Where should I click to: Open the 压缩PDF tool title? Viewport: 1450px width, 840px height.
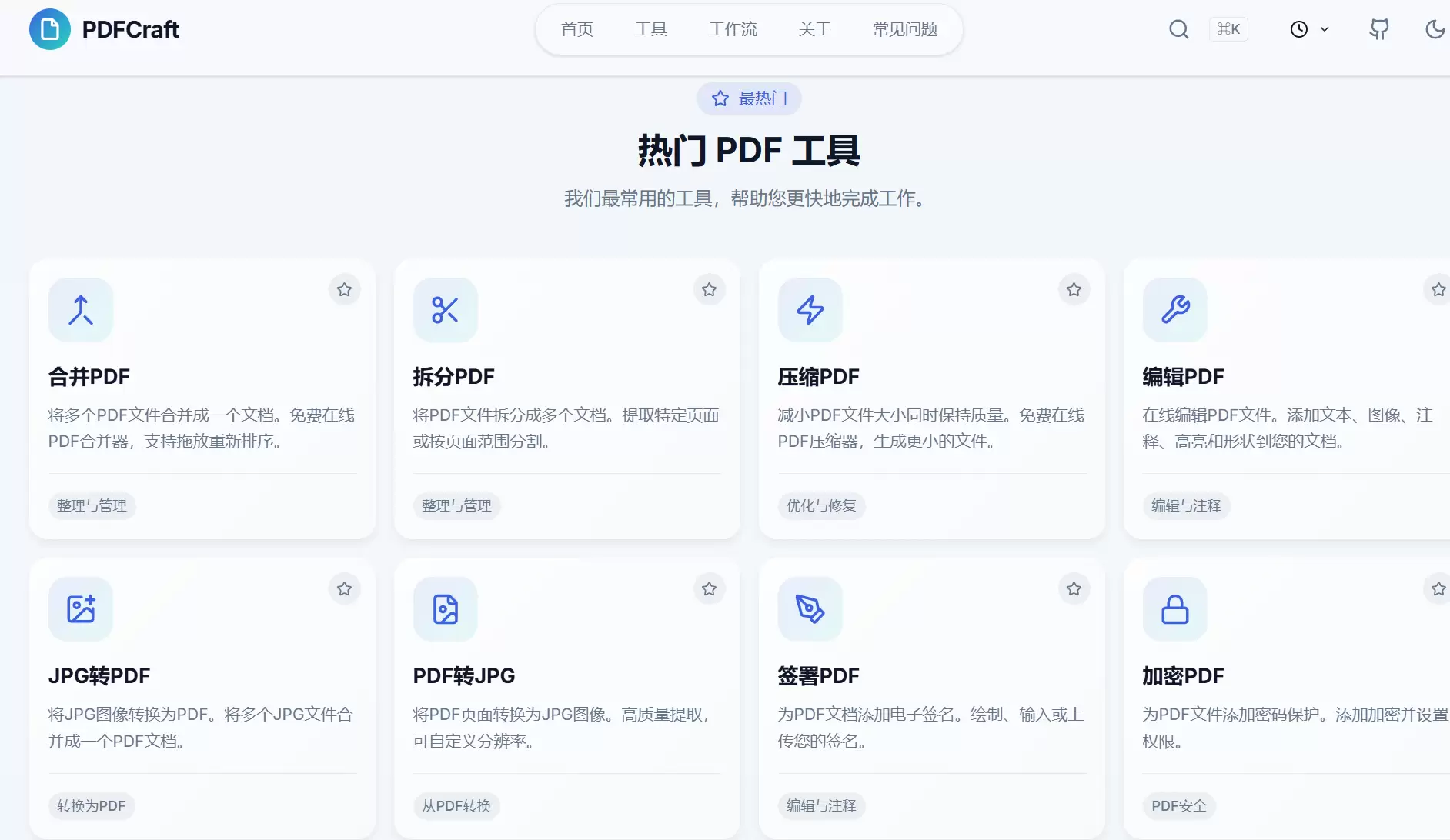[x=819, y=377]
